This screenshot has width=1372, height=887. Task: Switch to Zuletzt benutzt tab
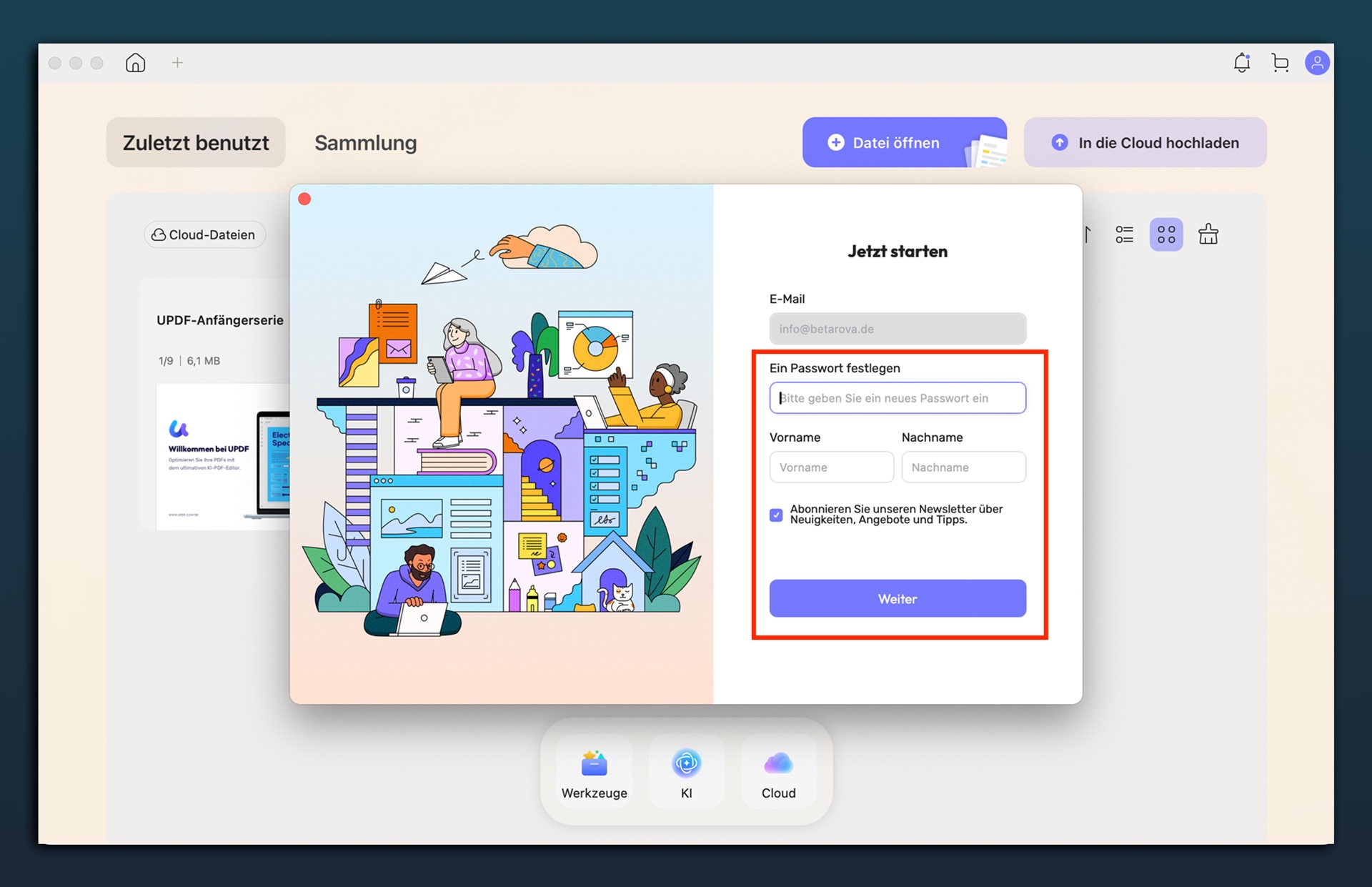click(x=196, y=142)
